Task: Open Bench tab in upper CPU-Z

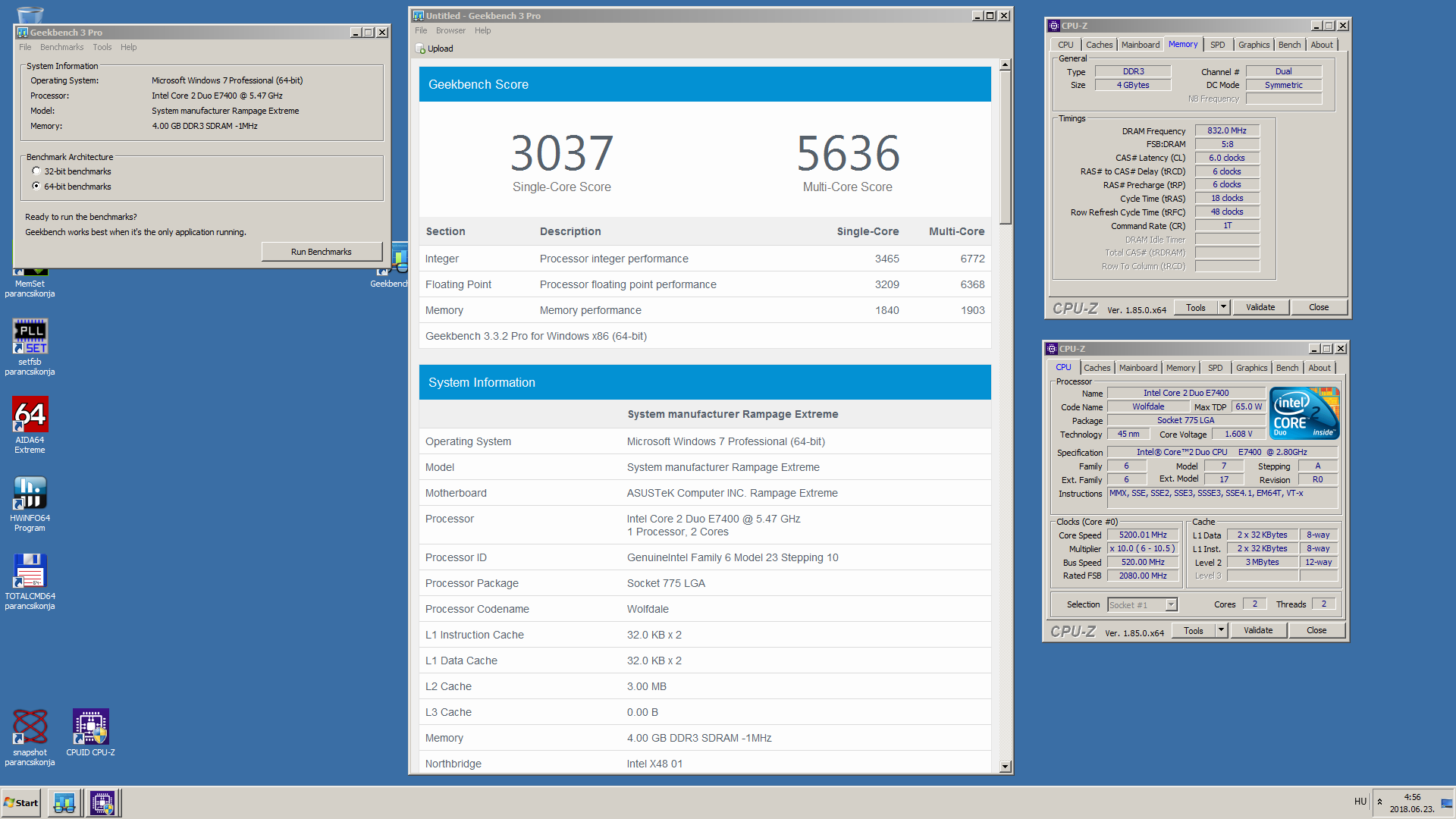Action: [1289, 45]
